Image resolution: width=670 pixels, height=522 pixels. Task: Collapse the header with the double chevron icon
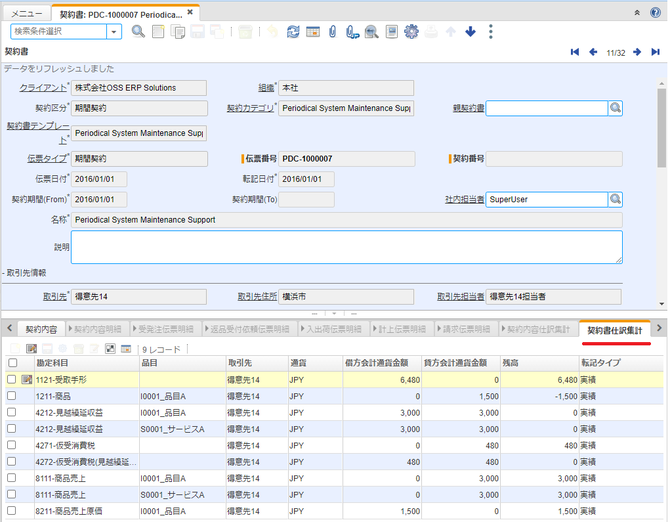[637, 13]
